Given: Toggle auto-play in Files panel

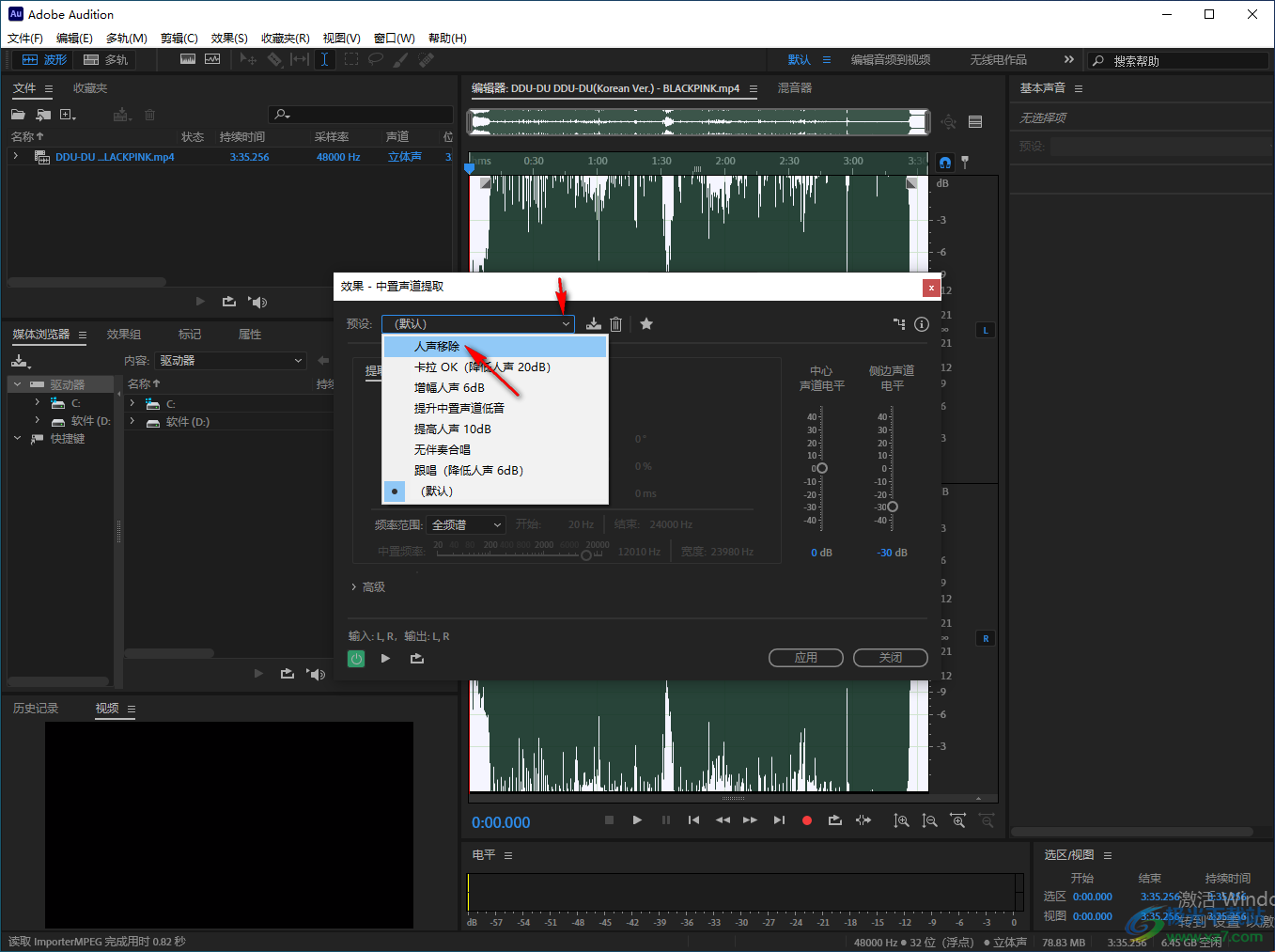Looking at the screenshot, I should click(257, 302).
